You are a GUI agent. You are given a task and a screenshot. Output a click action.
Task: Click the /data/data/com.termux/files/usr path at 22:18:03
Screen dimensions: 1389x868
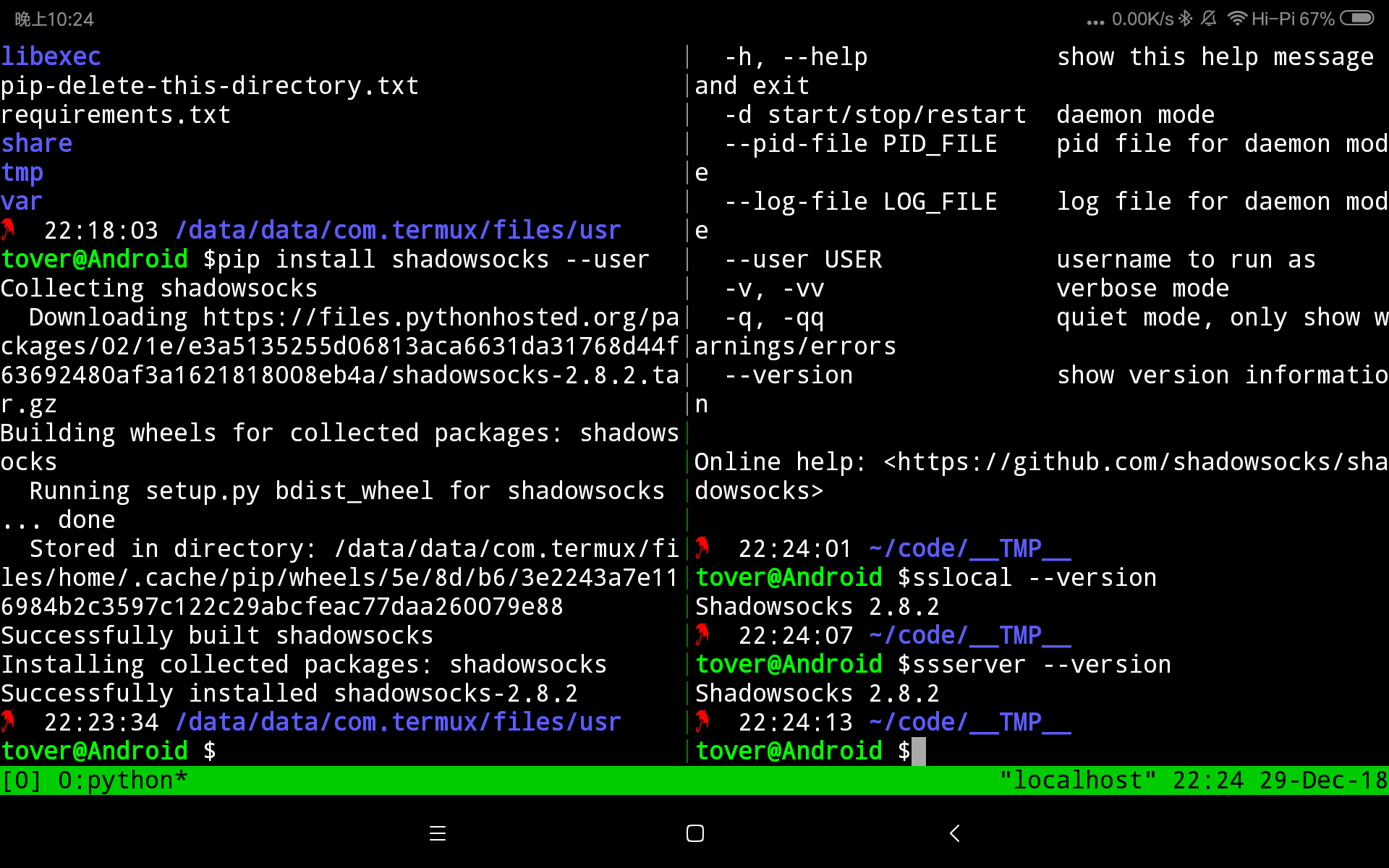point(398,230)
